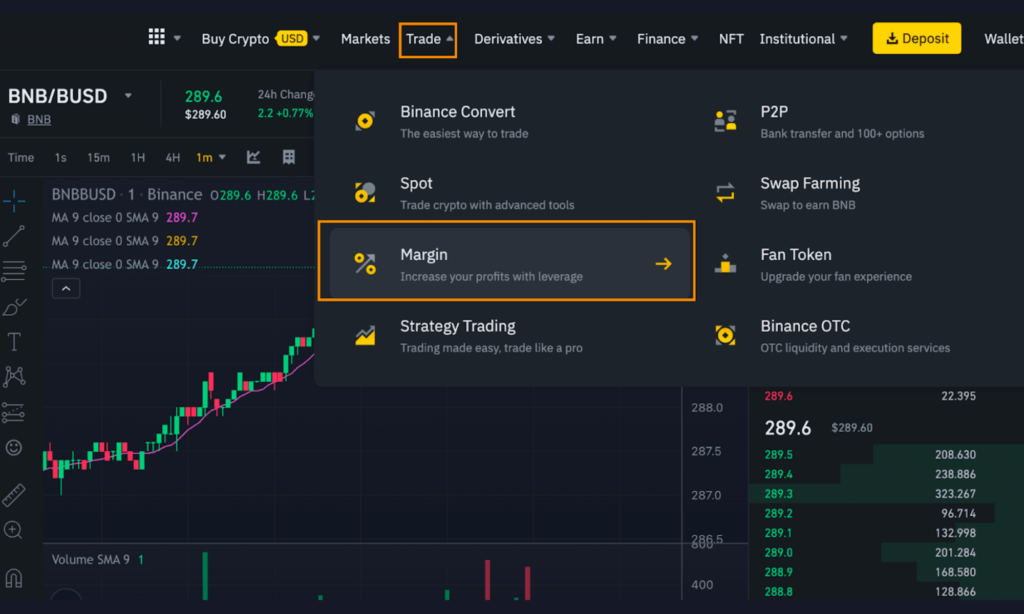Select the crosshair cursor tool
The height and width of the screenshot is (614, 1024).
13,200
